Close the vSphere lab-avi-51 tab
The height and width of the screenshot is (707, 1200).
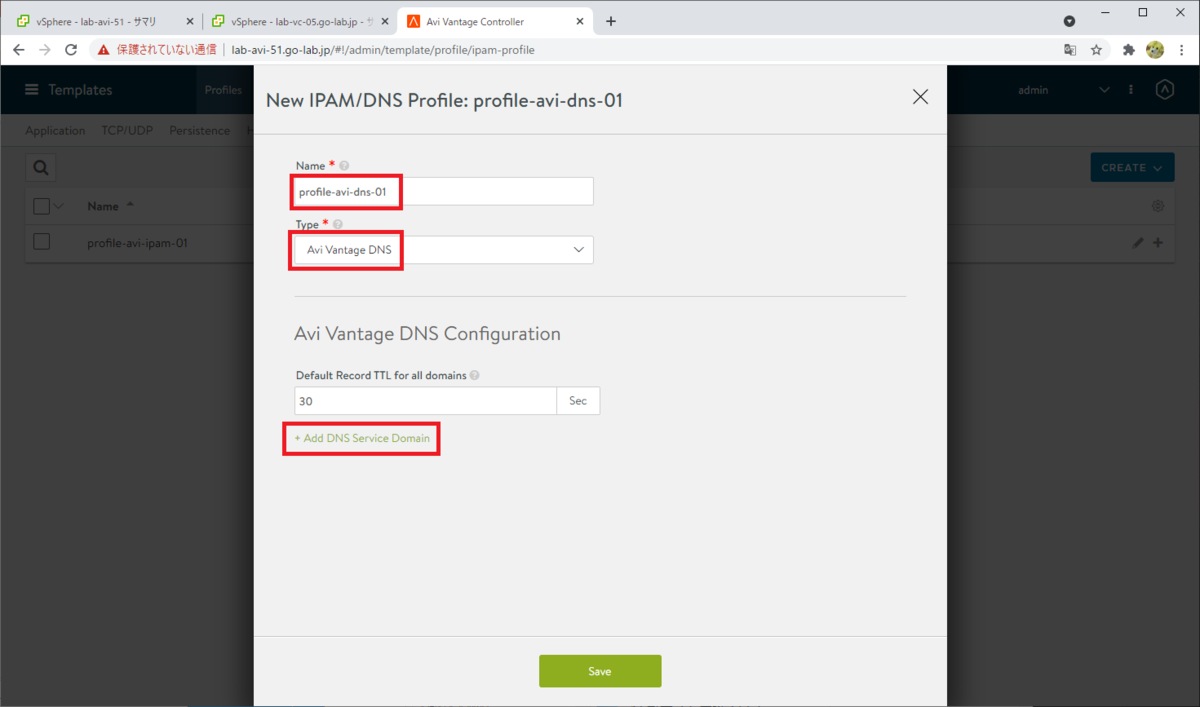pyautogui.click(x=188, y=21)
